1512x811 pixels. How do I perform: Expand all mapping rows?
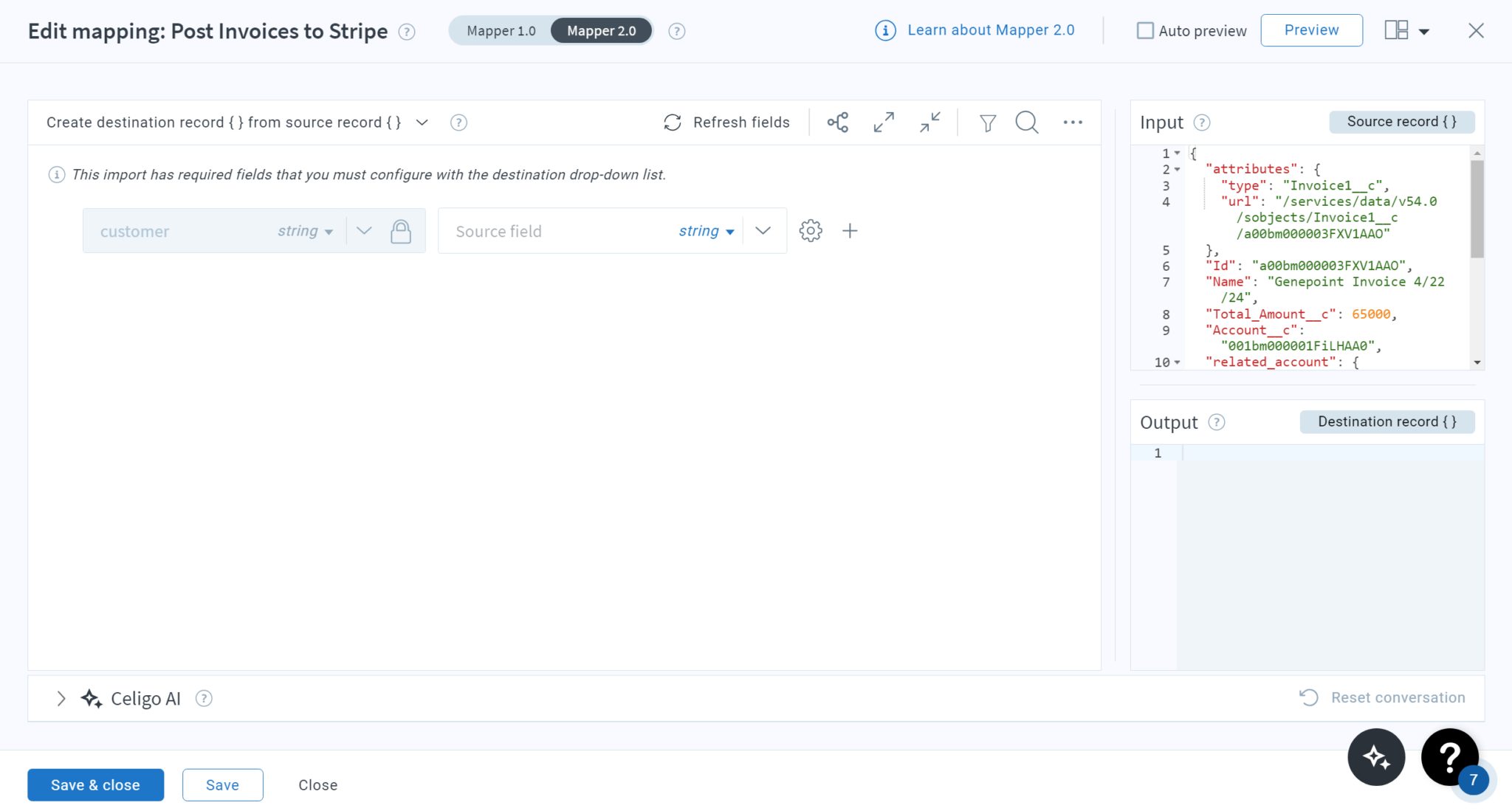[884, 122]
